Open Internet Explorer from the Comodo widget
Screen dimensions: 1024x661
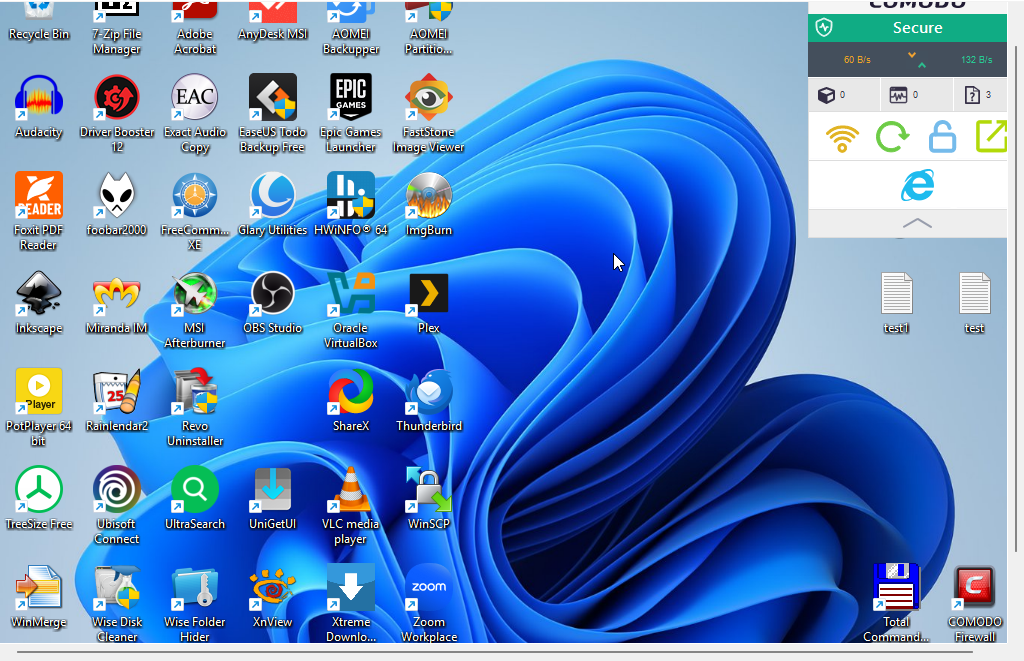pos(917,186)
